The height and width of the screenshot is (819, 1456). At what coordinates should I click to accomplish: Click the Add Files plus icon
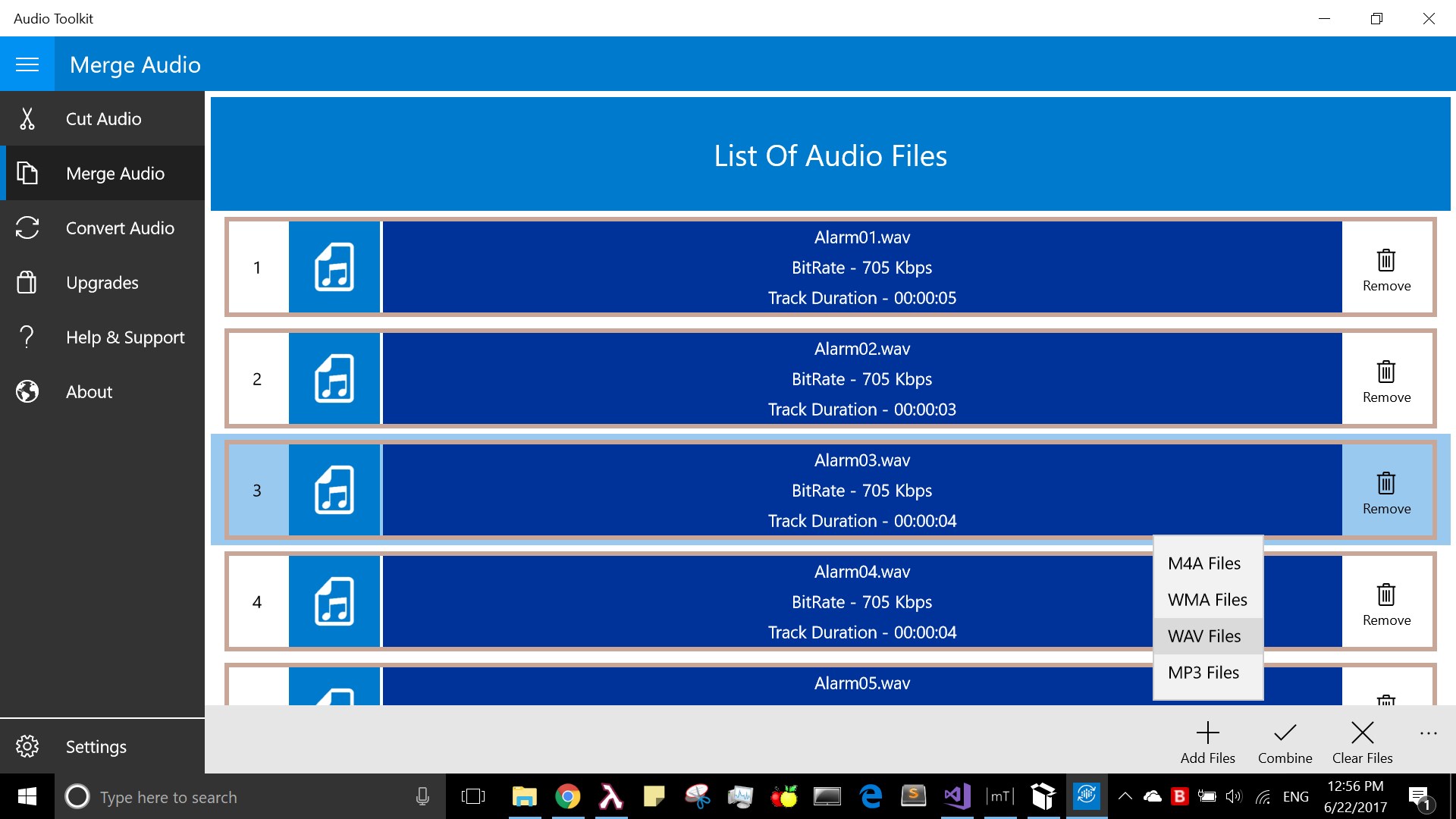(1207, 739)
